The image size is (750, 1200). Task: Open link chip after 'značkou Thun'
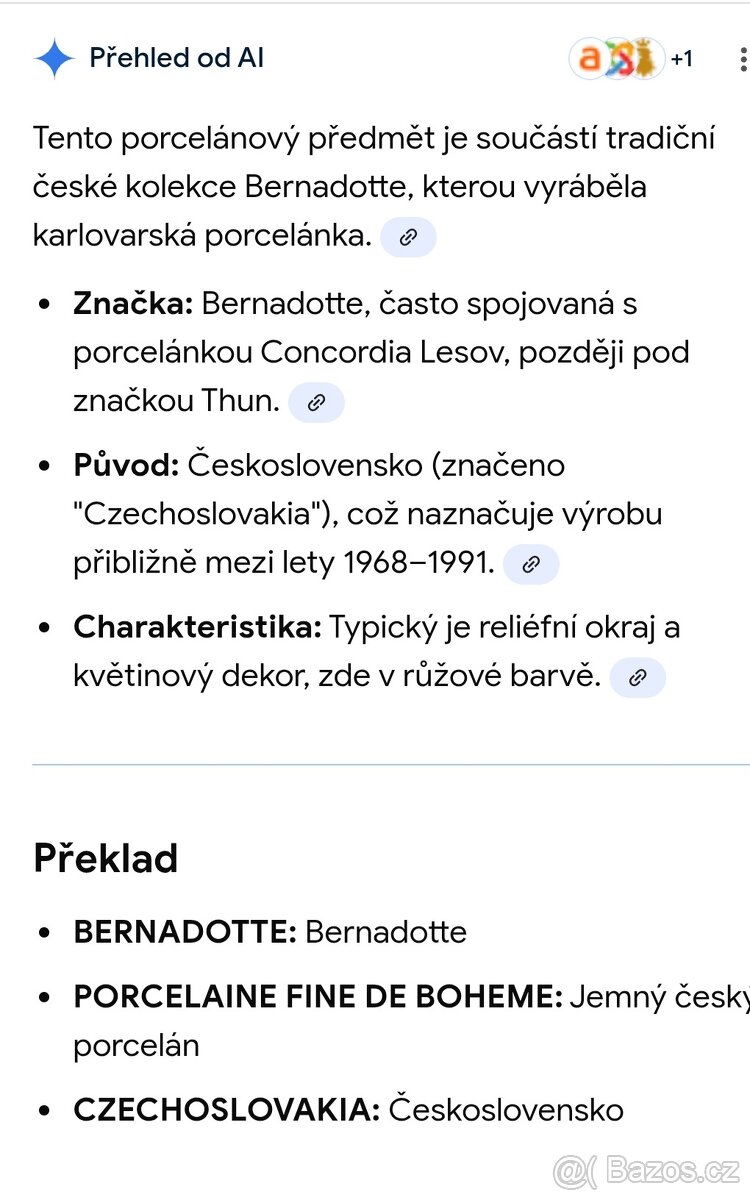point(316,402)
